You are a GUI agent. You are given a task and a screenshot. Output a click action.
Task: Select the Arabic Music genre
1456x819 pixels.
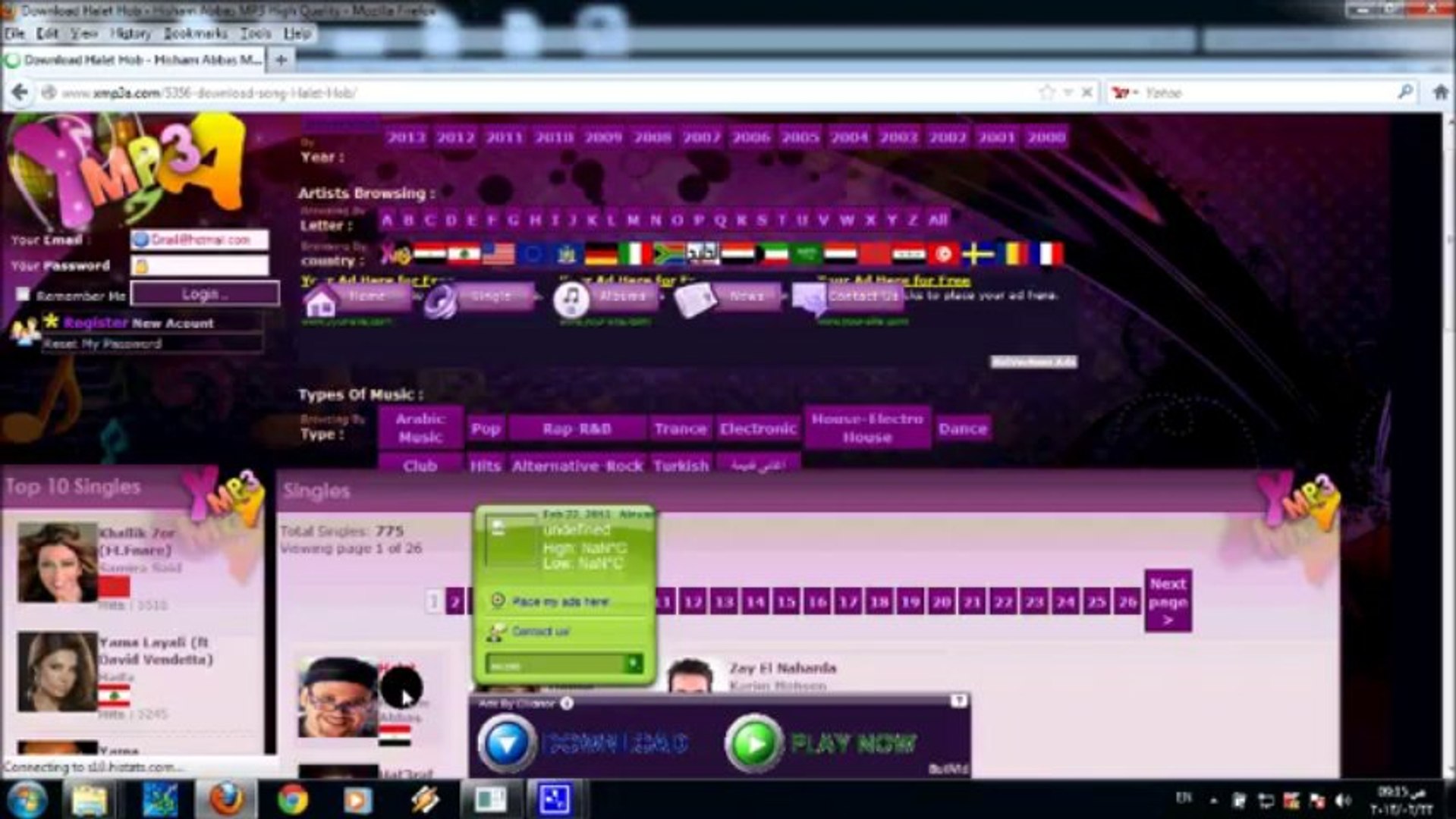pos(422,428)
